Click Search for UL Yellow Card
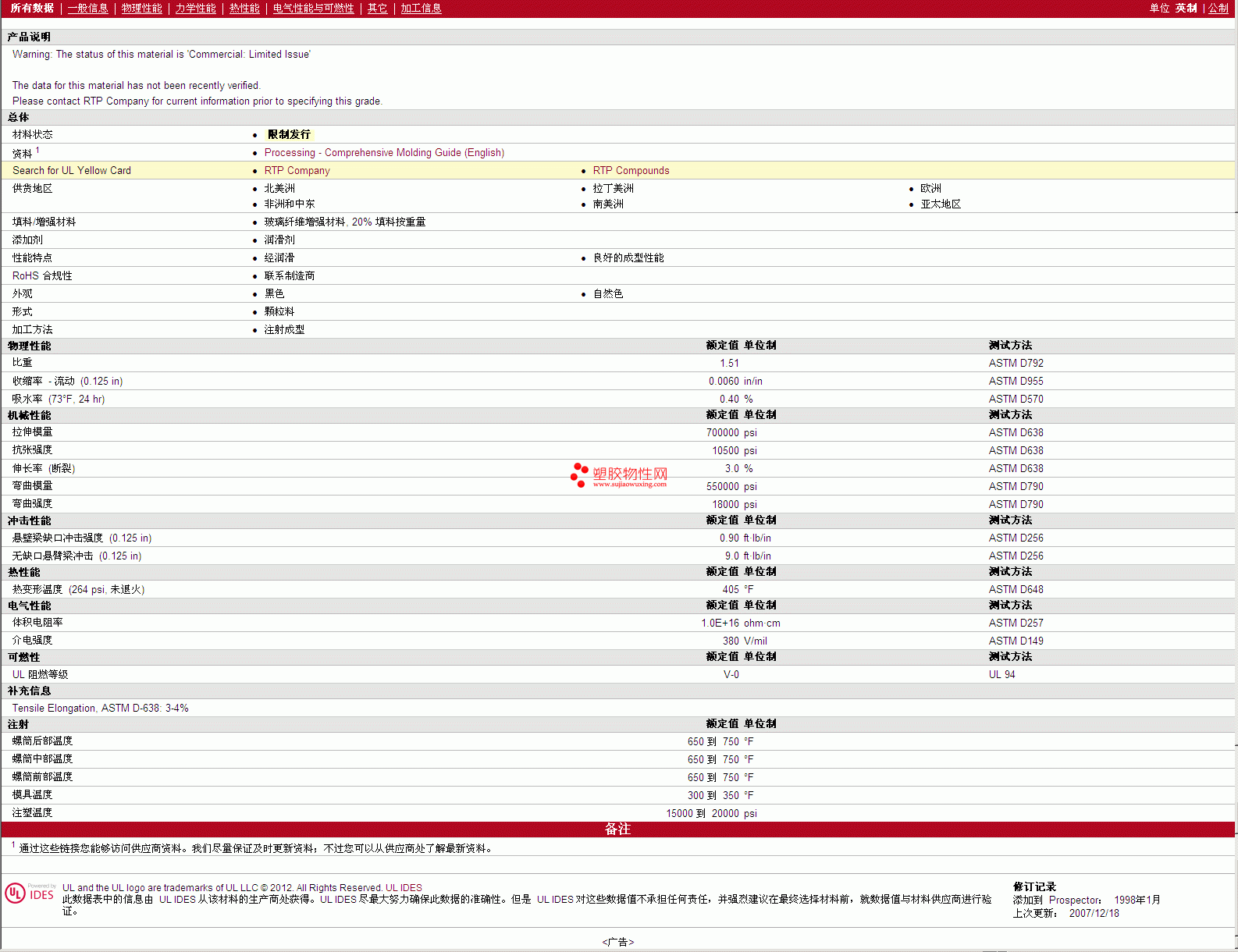The width and height of the screenshot is (1238, 952). tap(72, 171)
